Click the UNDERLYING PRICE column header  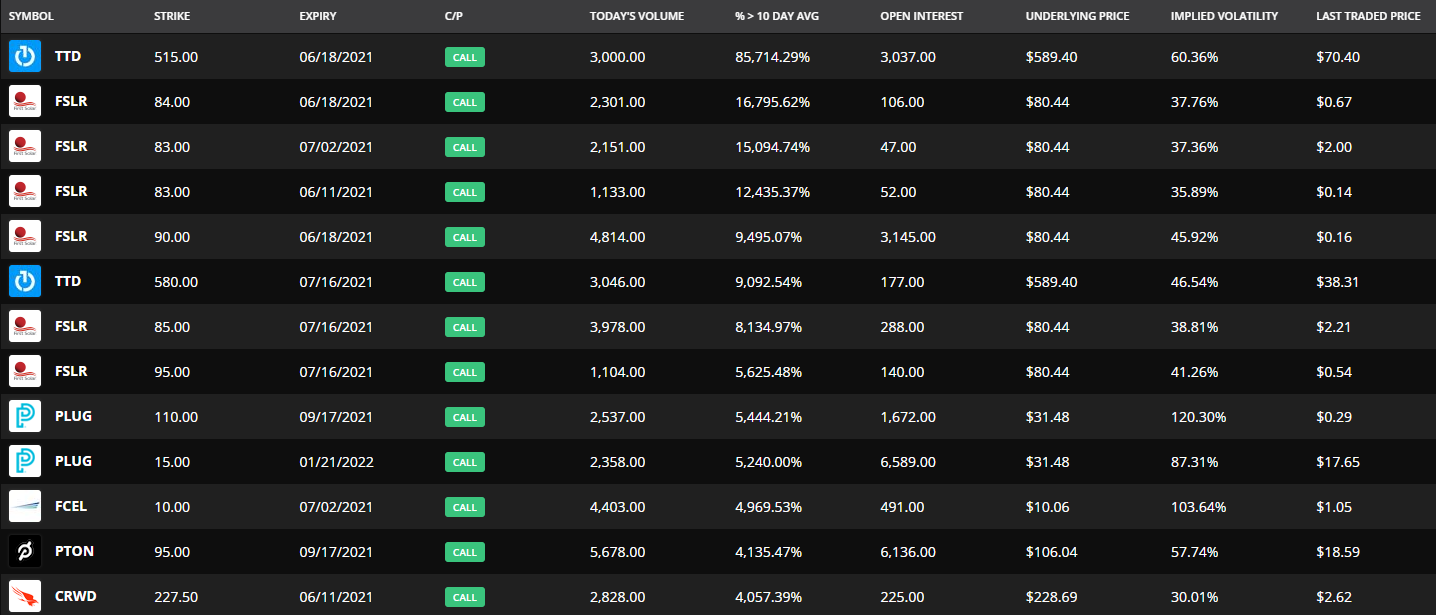pyautogui.click(x=1077, y=17)
